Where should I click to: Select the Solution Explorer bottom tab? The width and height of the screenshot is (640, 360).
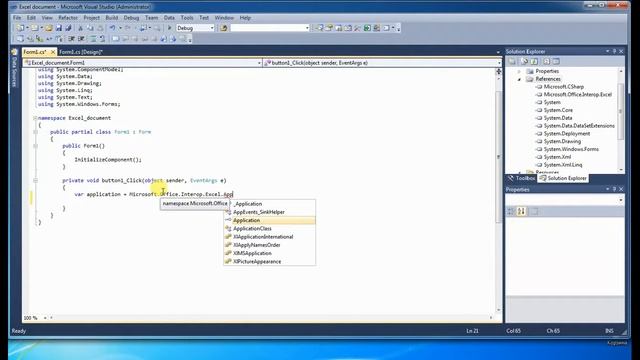[563, 178]
